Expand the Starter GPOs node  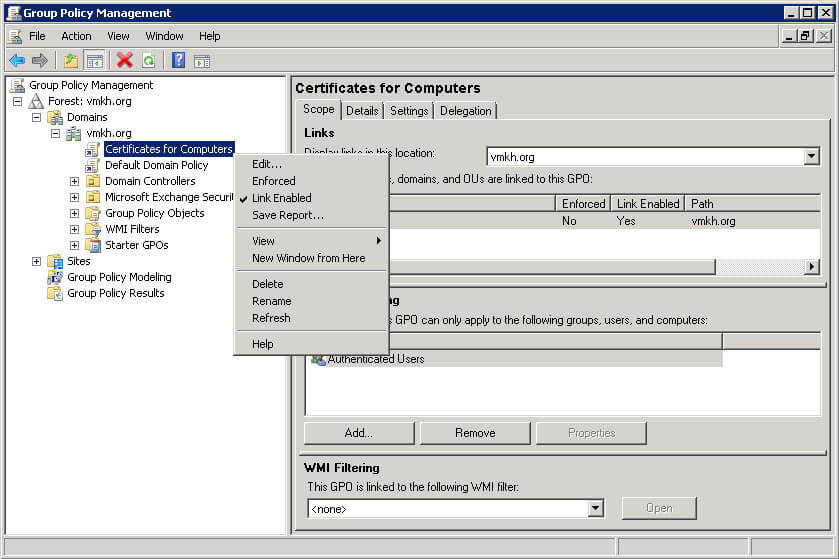74,245
